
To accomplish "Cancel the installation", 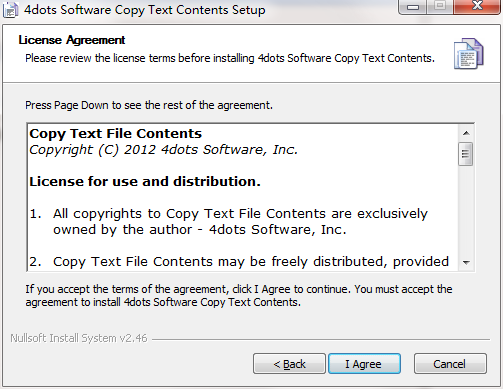I will [x=450, y=364].
